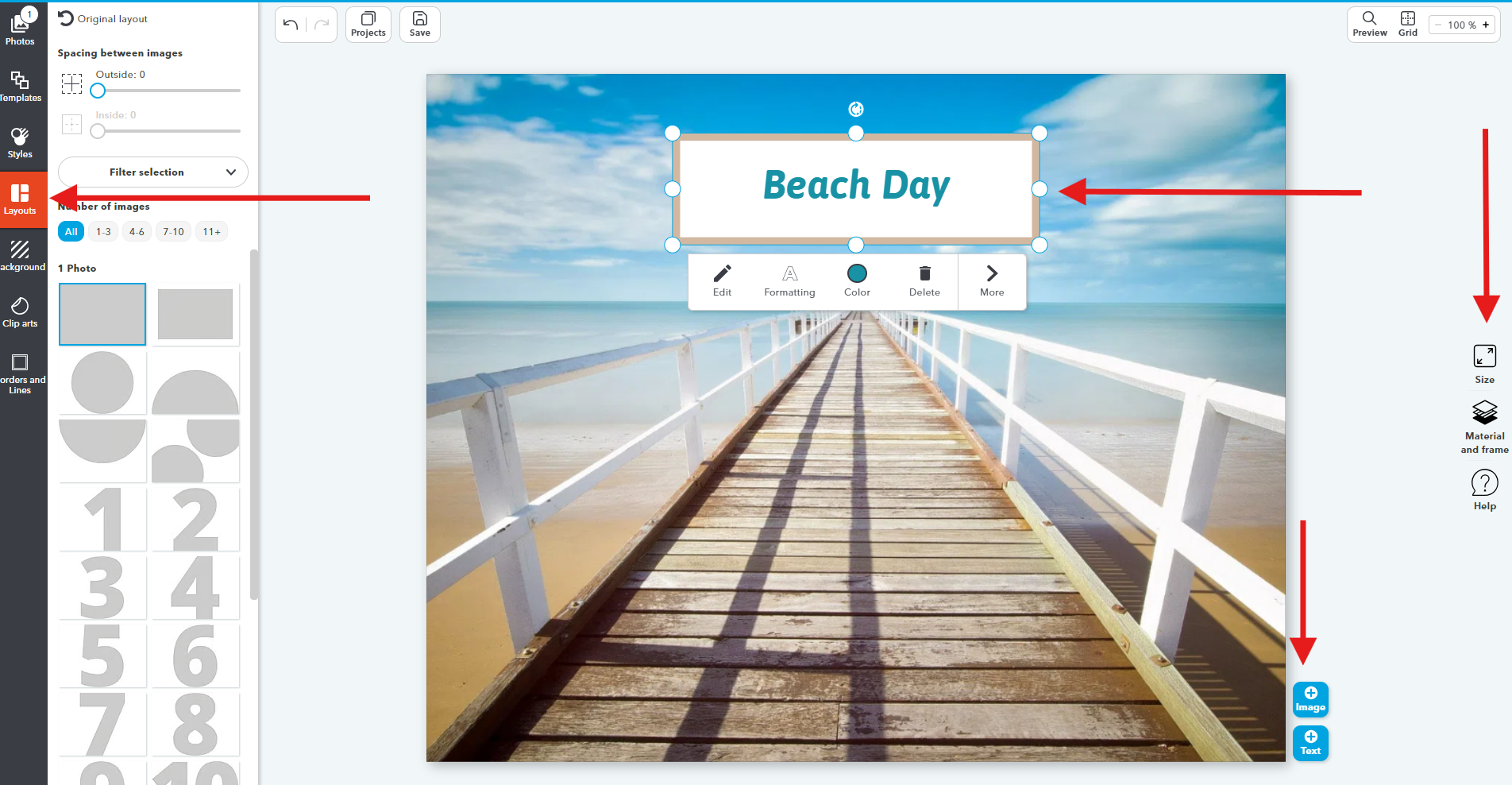Select the 11+ images filter
The width and height of the screenshot is (1512, 785).
click(x=211, y=231)
